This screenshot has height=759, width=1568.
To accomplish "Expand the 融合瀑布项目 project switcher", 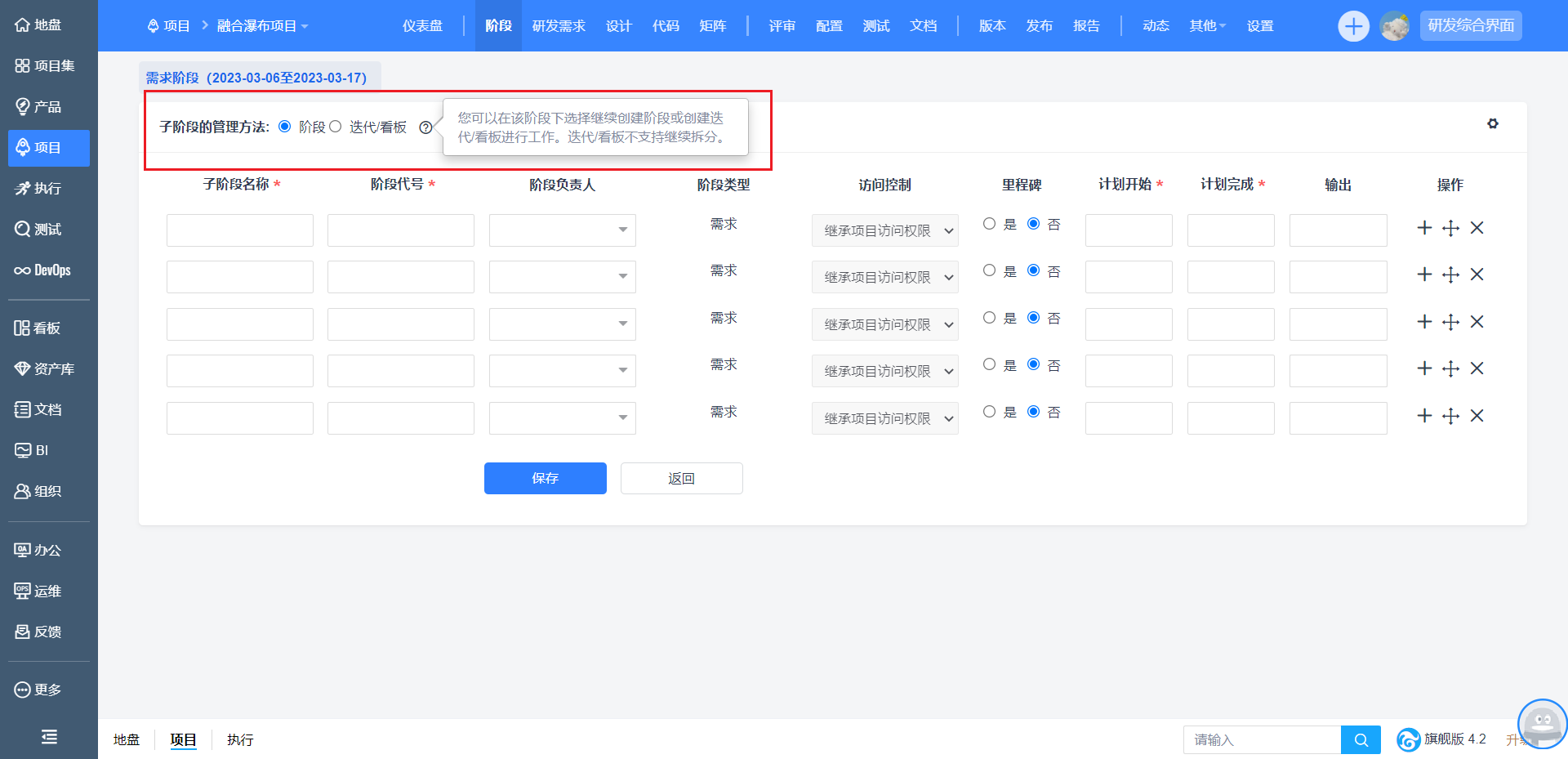I will pyautogui.click(x=262, y=26).
